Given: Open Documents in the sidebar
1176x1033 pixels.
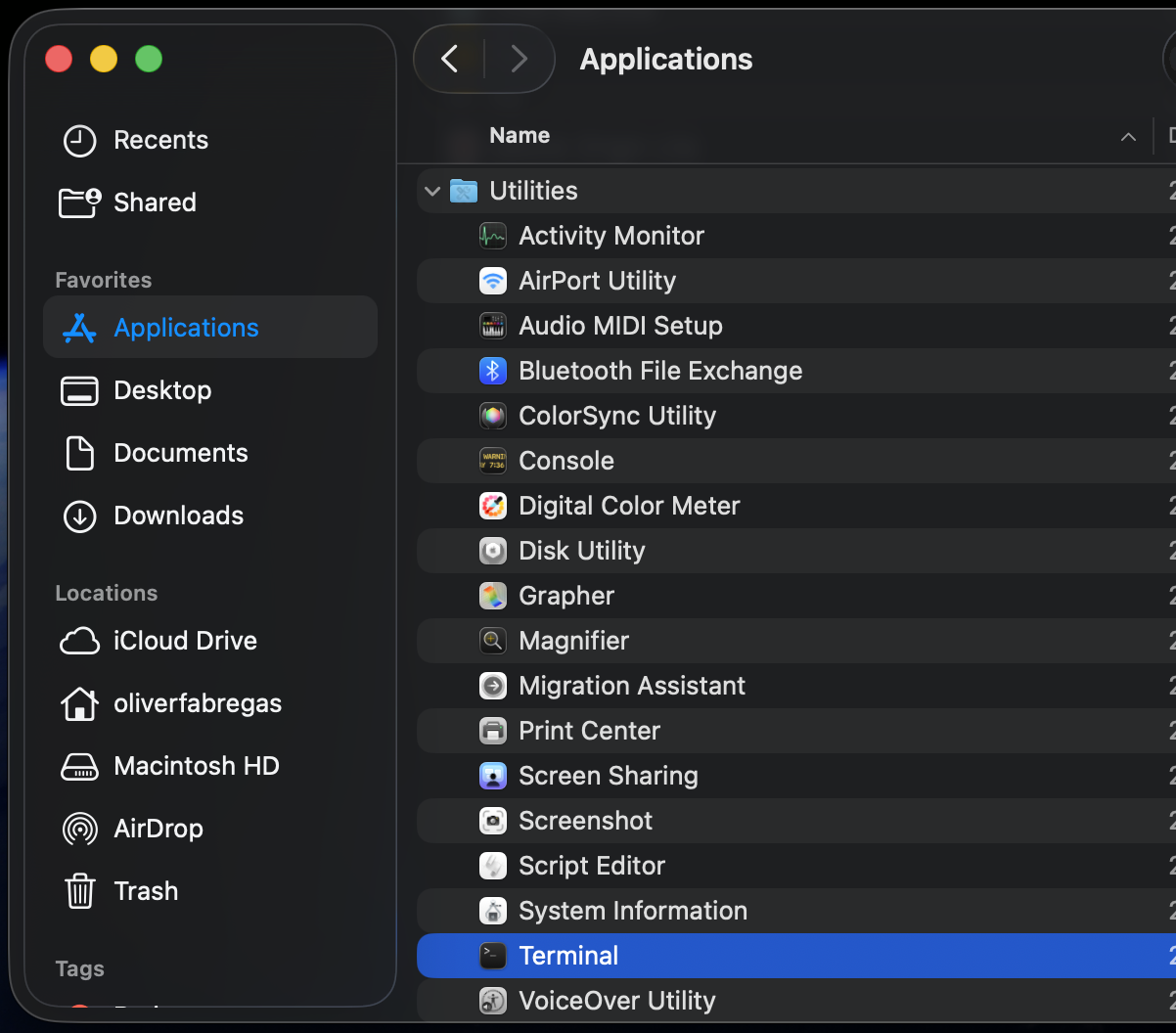Looking at the screenshot, I should tap(181, 453).
